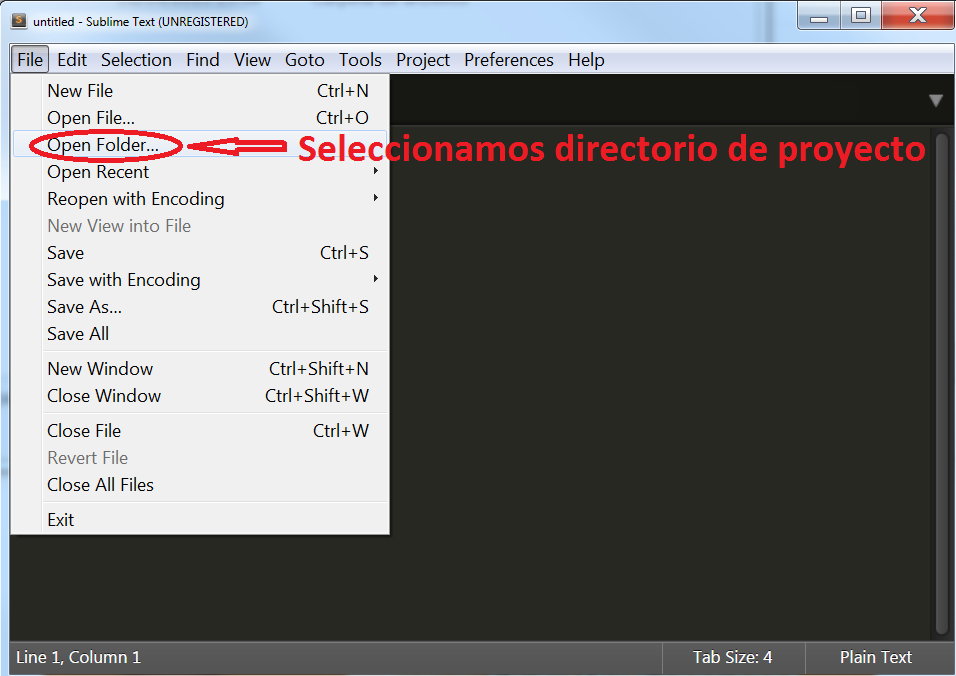Click the Line 1, Column 1 indicator

(x=78, y=658)
